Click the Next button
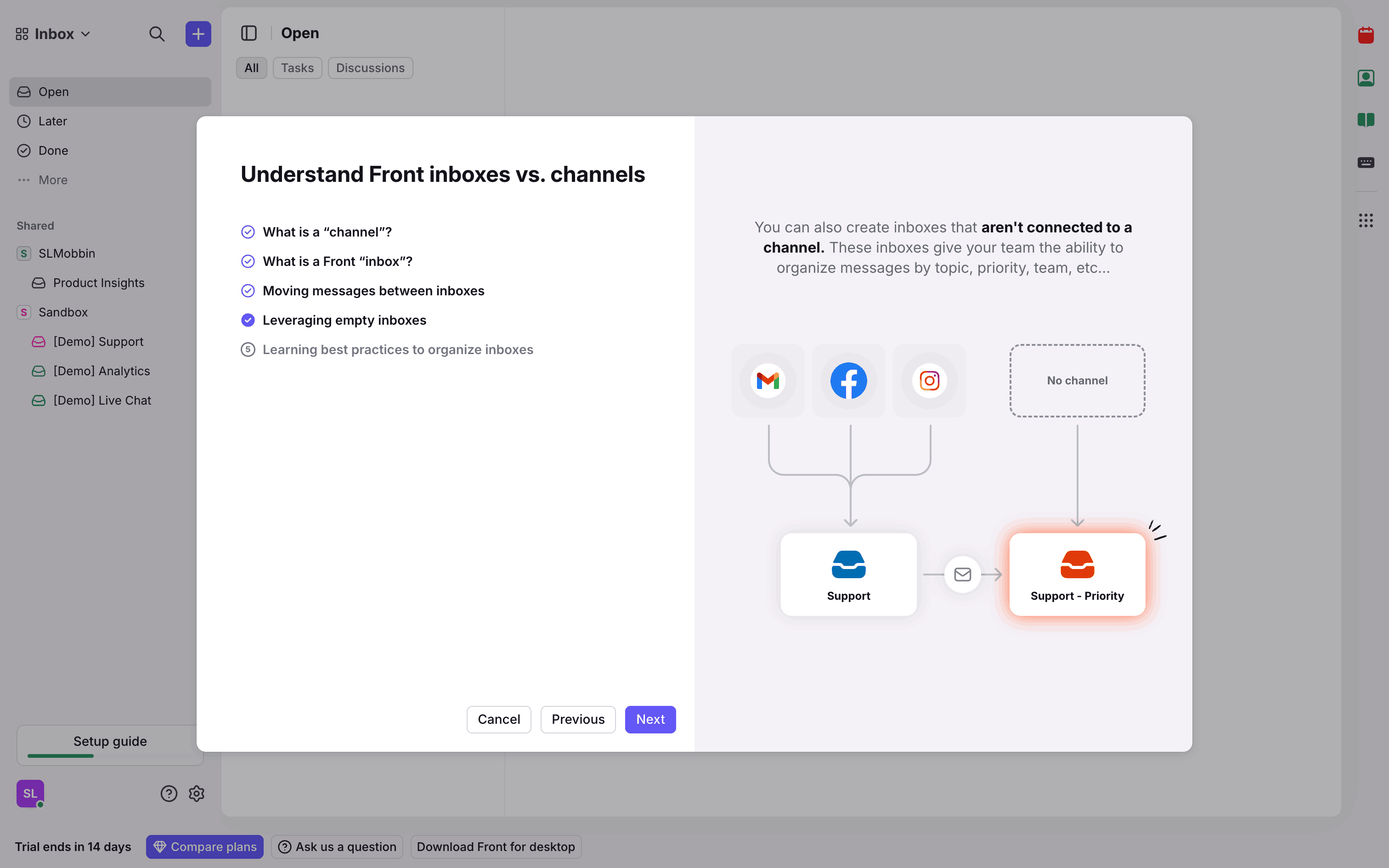This screenshot has height=868, width=1389. 650,719
